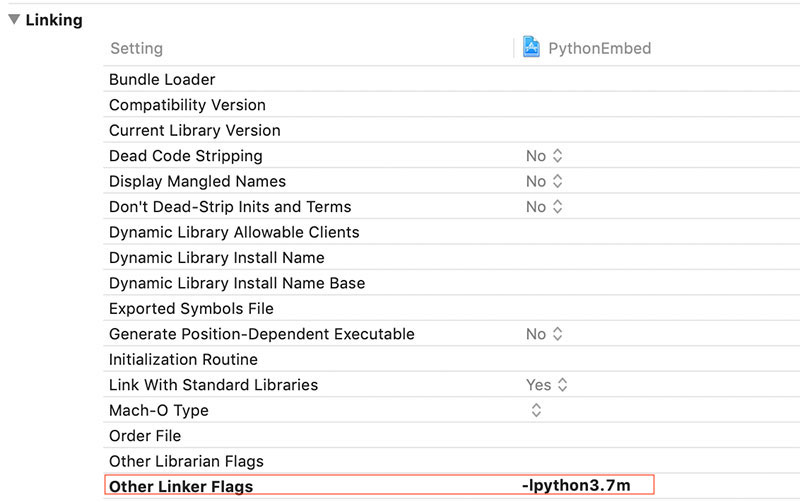This screenshot has width=800, height=502.
Task: Open Dead Code Stripping value dropdown
Action: (x=544, y=156)
